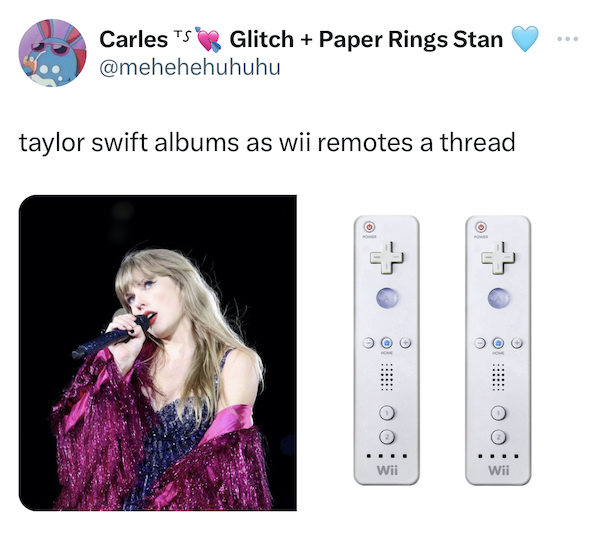Viewport: 600px width, 536px height.
Task: Click the D-pad on the right Wii remote
Action: [x=498, y=258]
